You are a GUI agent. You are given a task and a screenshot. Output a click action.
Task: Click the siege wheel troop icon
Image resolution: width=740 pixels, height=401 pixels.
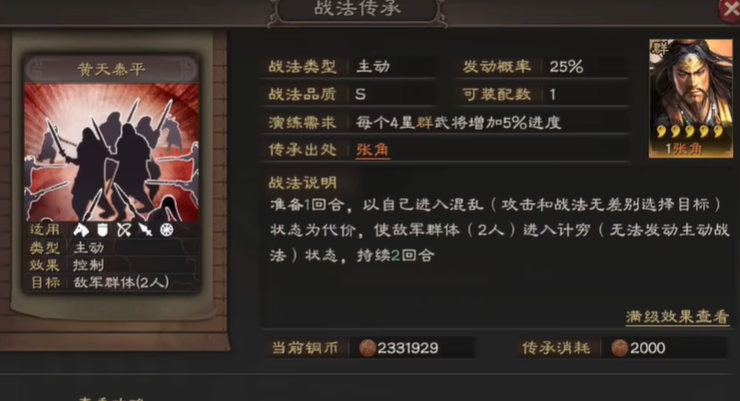coord(167,230)
